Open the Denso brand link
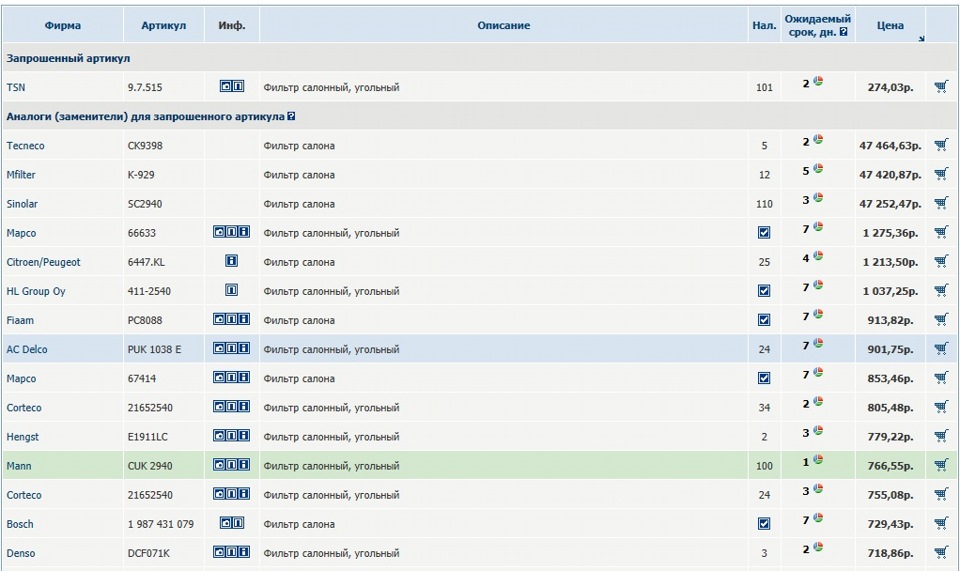 pyautogui.click(x=21, y=553)
